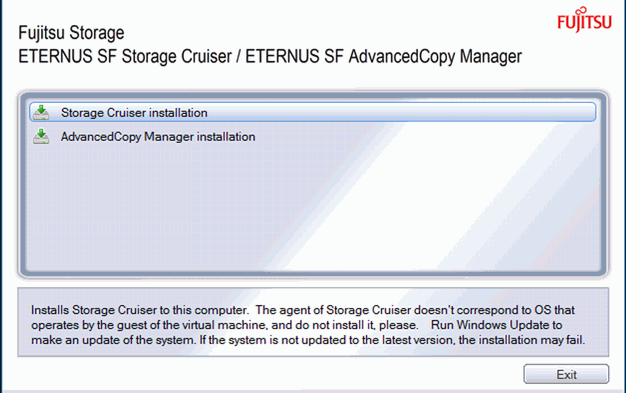Click the ETERNUS SF Storage Cruiser title text

(125, 56)
